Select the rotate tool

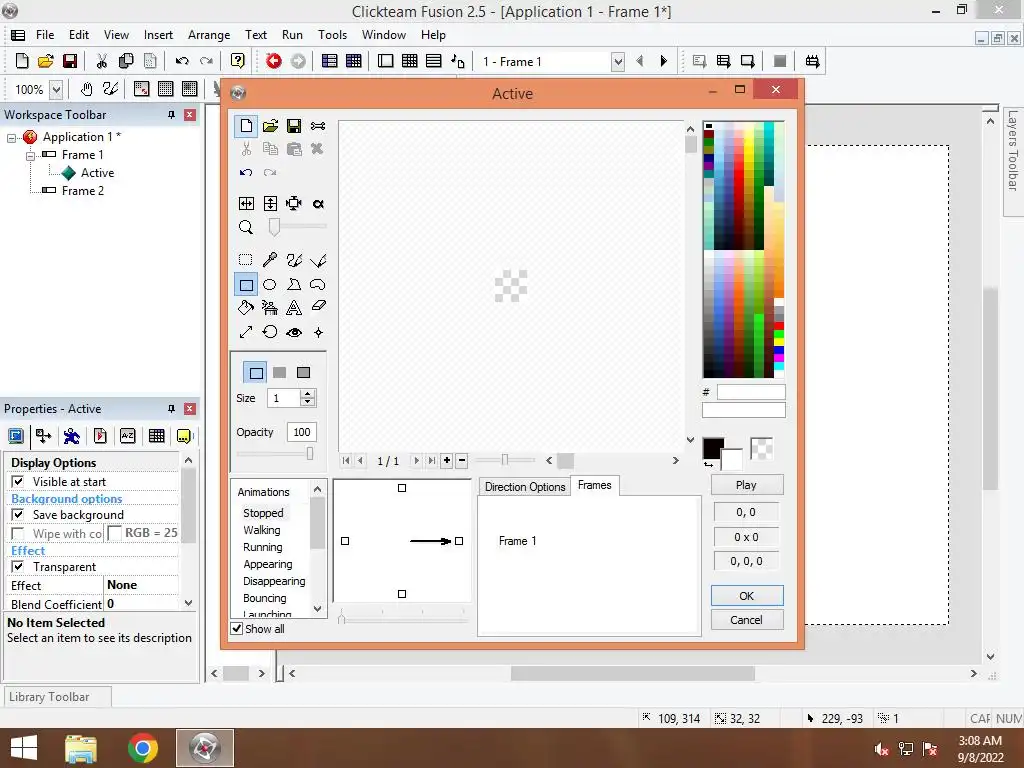coord(270,332)
